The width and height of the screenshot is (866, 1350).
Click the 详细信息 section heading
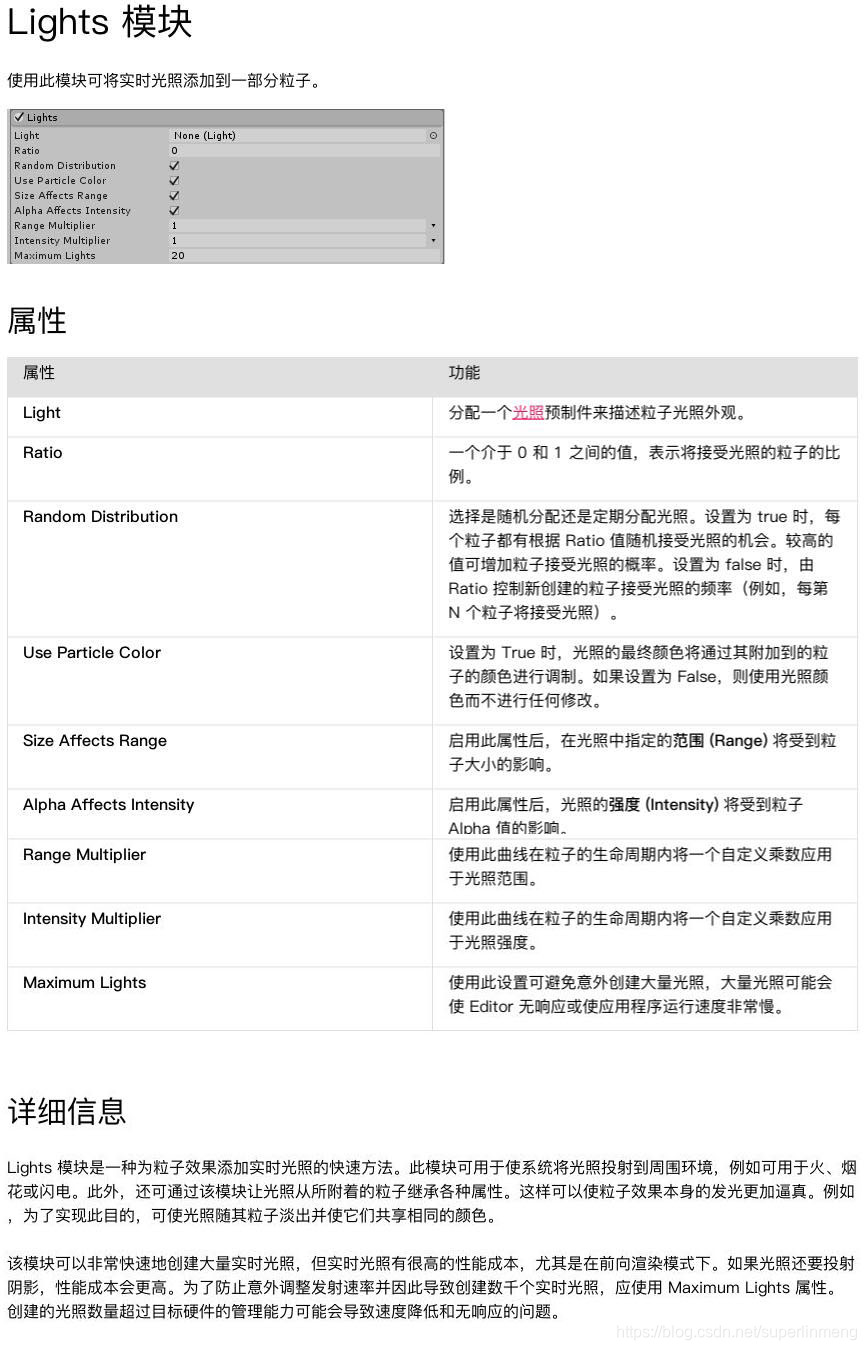click(x=67, y=1111)
